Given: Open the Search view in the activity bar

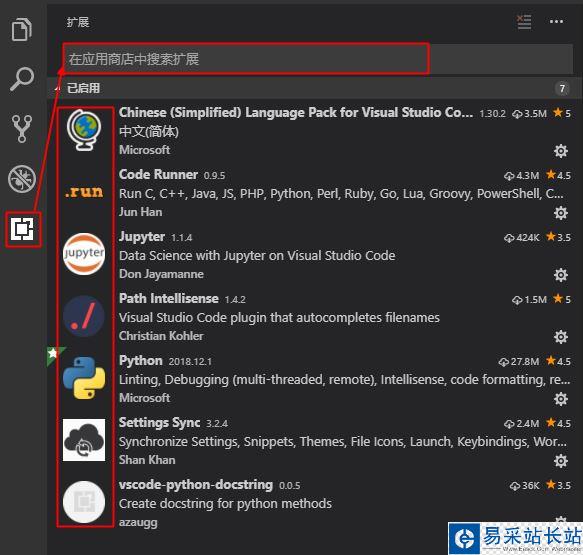Looking at the screenshot, I should pos(22,79).
